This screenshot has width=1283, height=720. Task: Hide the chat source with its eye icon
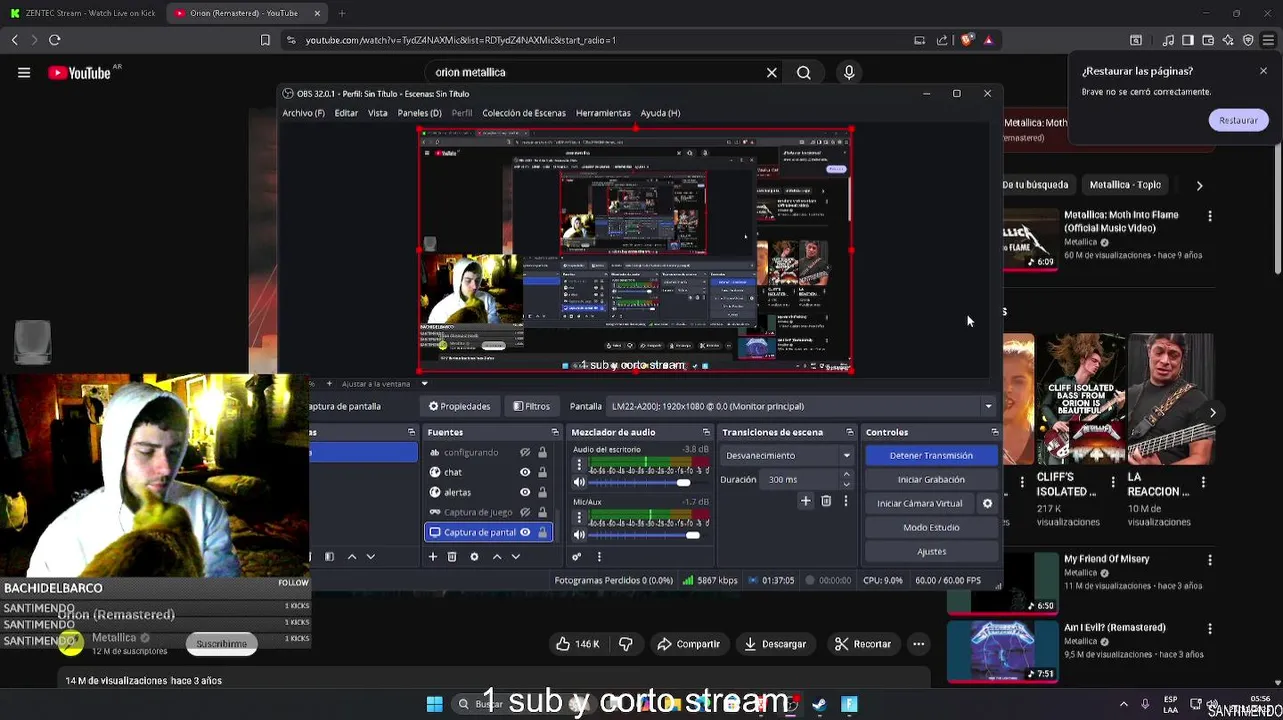[x=525, y=472]
